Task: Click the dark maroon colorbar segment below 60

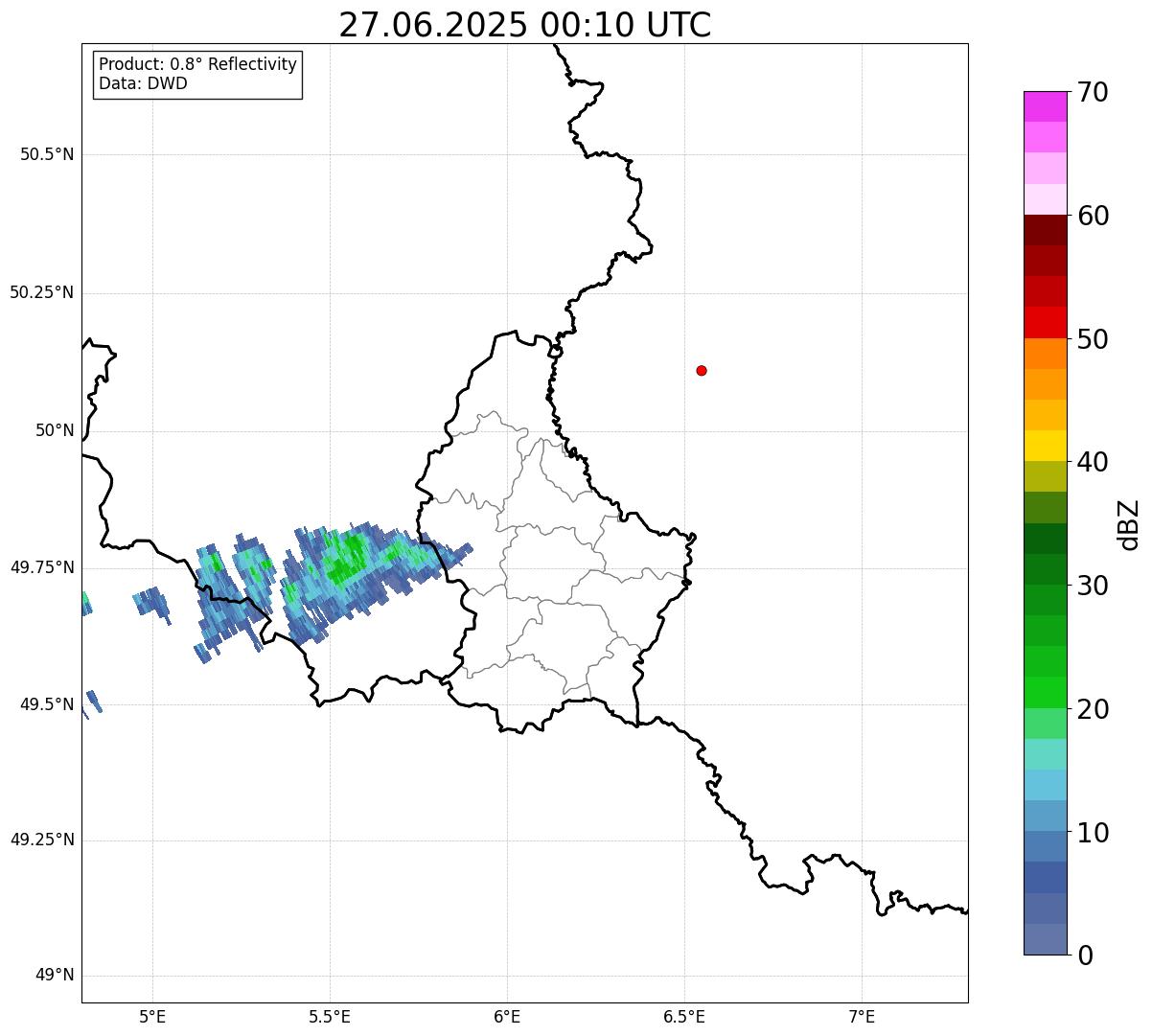Action: click(1045, 230)
